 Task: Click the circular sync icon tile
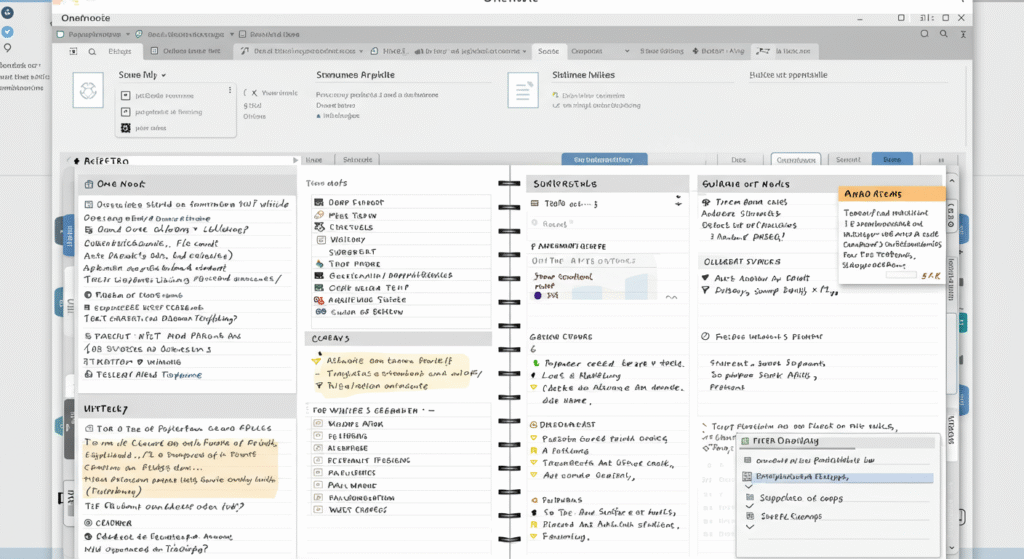(x=89, y=91)
